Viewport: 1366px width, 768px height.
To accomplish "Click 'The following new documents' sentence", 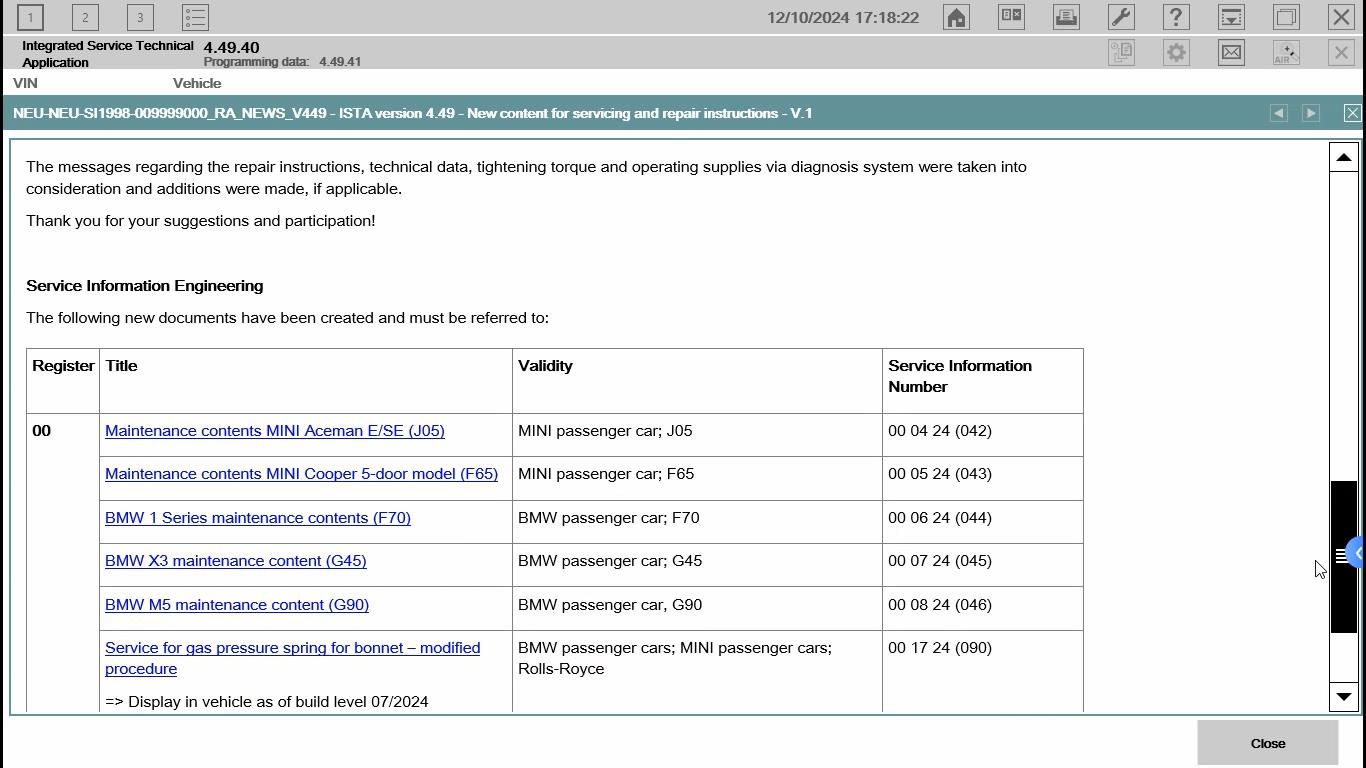I will (x=288, y=318).
